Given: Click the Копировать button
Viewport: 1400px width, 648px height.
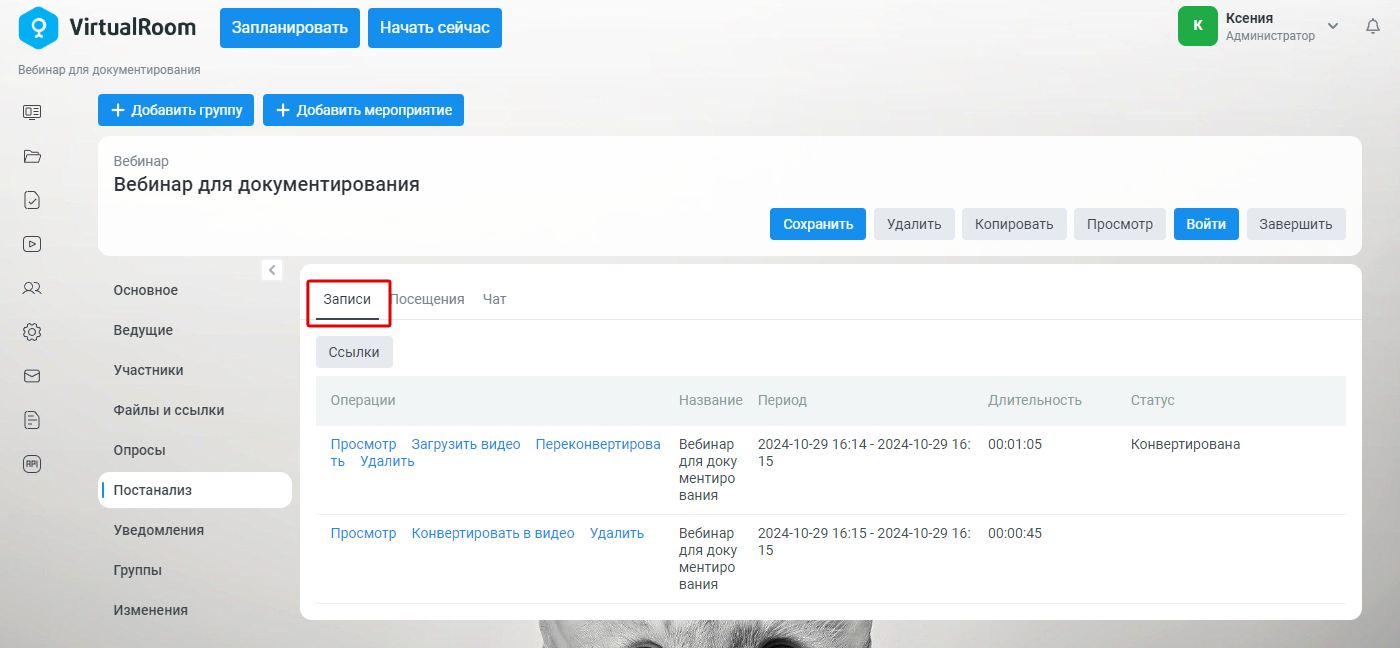Looking at the screenshot, I should coord(1014,224).
